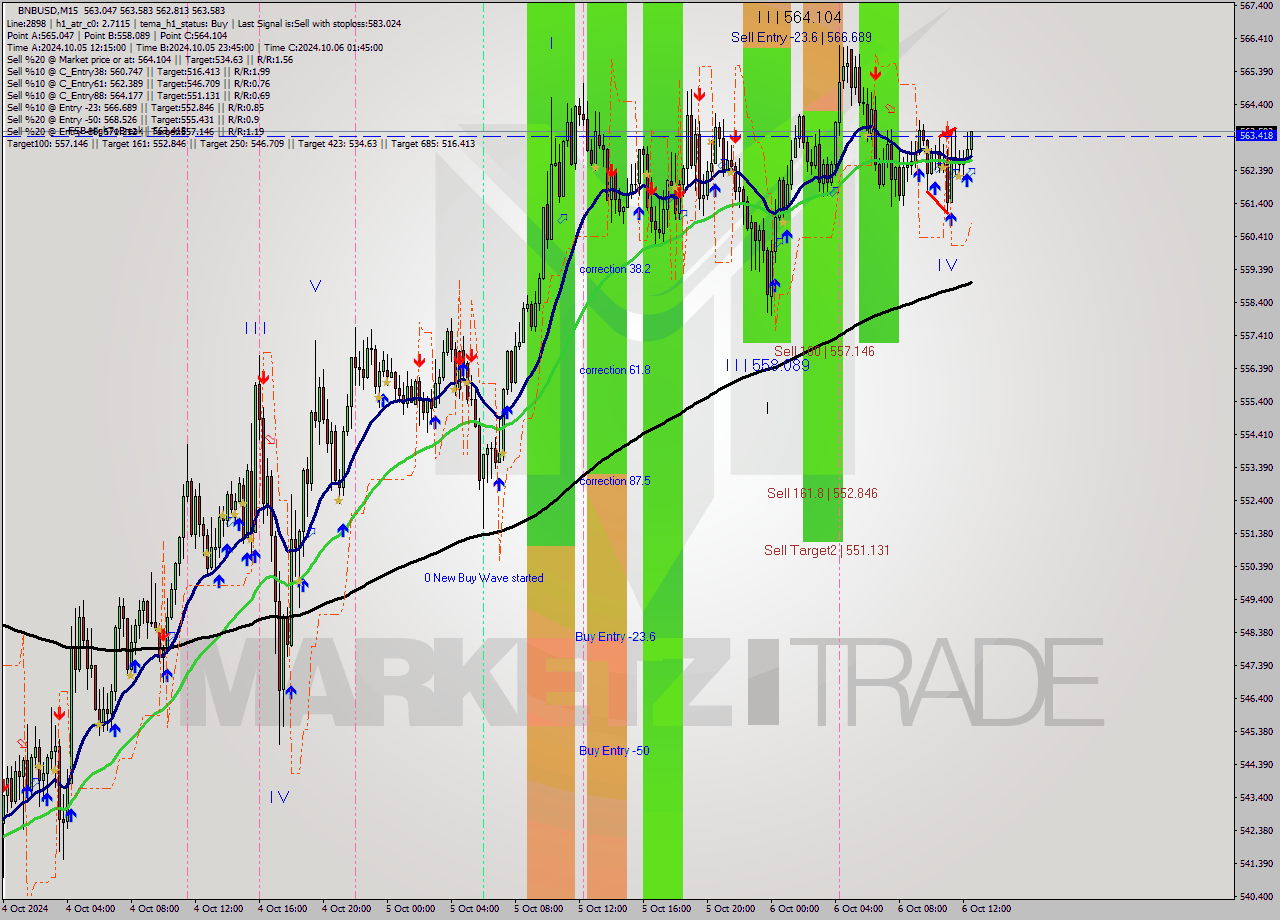Click the 556.390 price axis value
The height and width of the screenshot is (920, 1280).
1256,369
